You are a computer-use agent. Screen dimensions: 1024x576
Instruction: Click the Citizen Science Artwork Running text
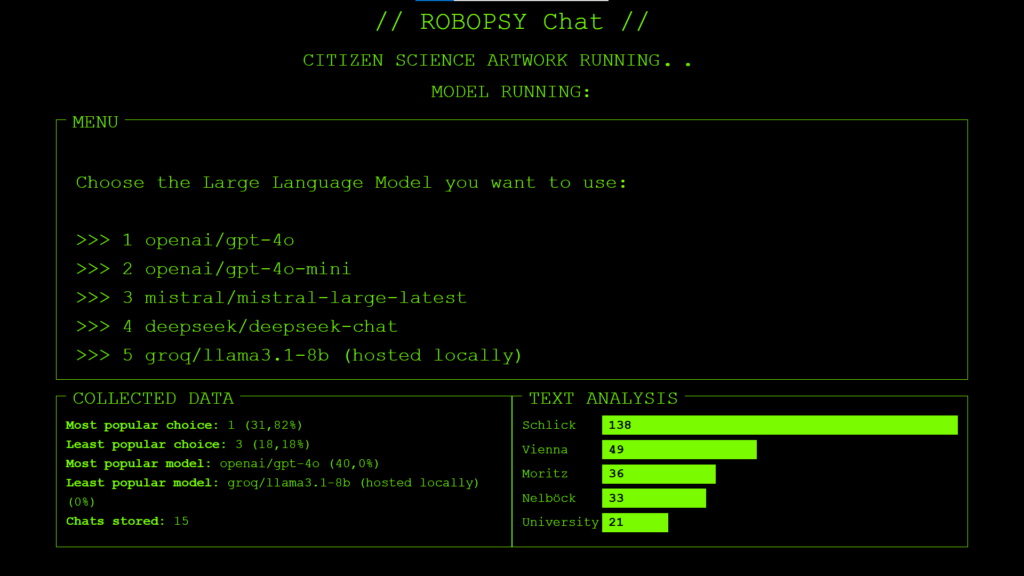pos(498,61)
